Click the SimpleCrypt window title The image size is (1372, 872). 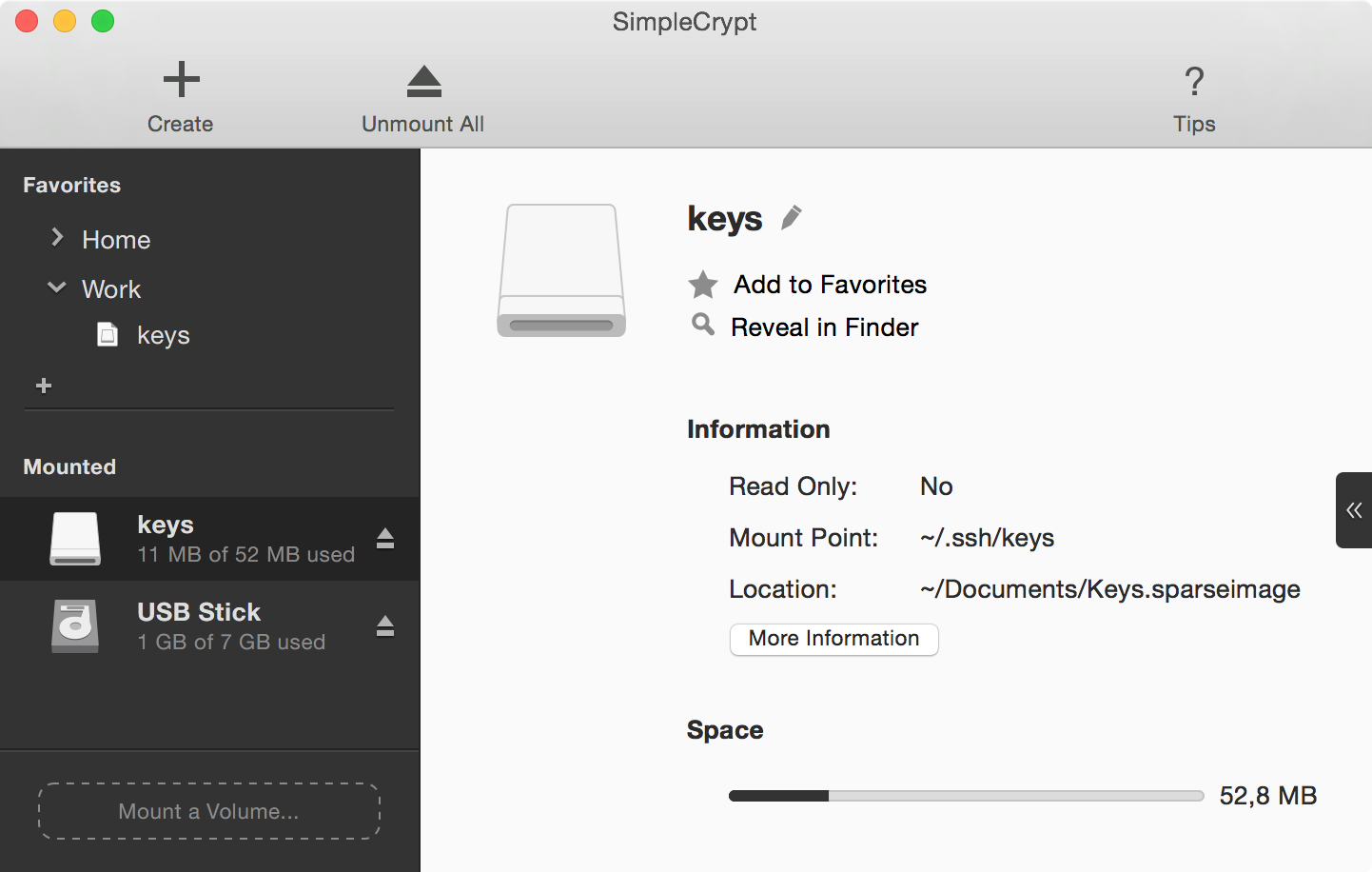pos(684,22)
